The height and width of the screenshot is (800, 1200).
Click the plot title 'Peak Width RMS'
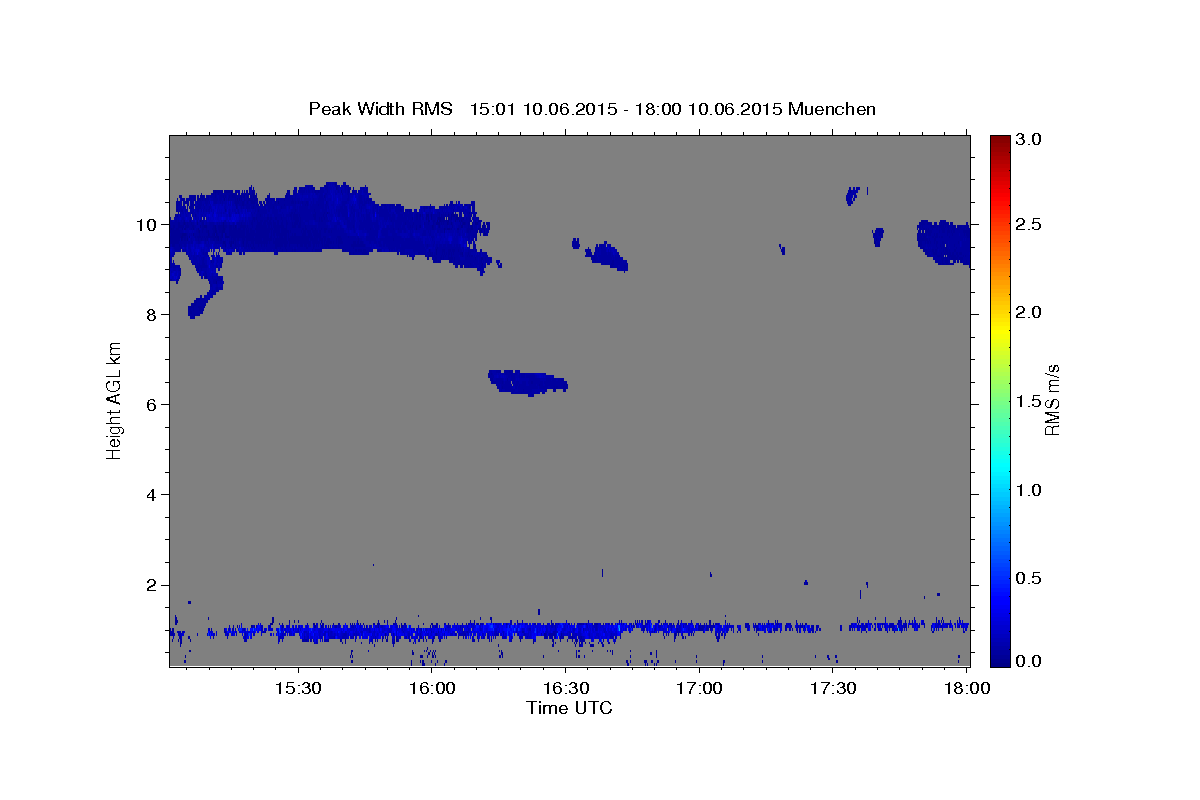tap(380, 109)
